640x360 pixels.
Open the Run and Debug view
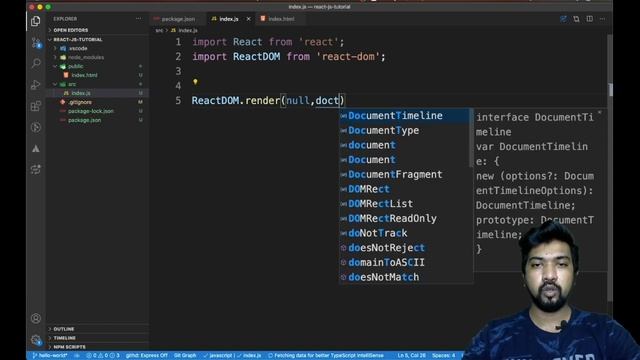36,84
